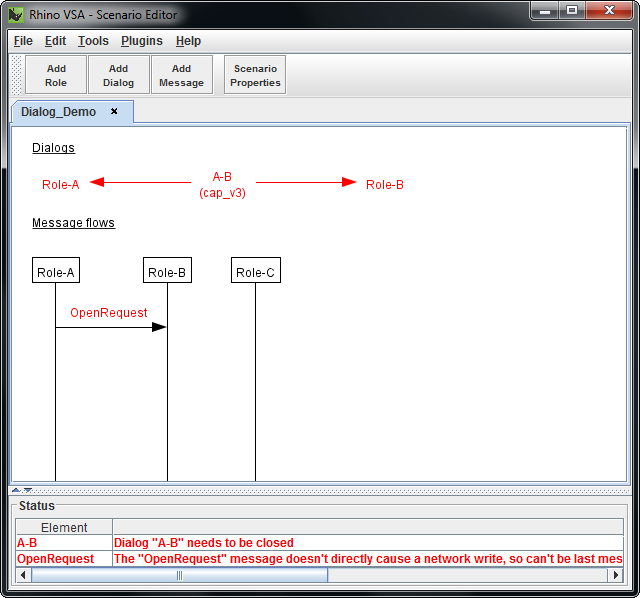The height and width of the screenshot is (598, 640).
Task: Close the Scenario Editor window
Action: [609, 11]
